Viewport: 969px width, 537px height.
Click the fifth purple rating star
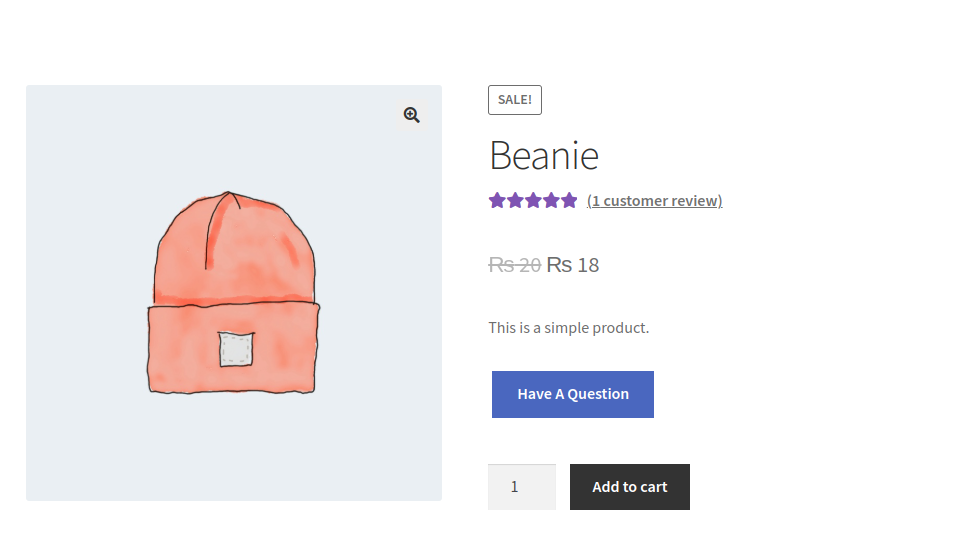569,200
